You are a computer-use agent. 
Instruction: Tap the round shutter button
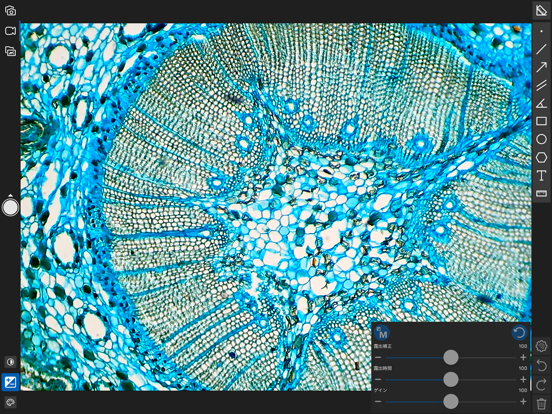pos(10,207)
